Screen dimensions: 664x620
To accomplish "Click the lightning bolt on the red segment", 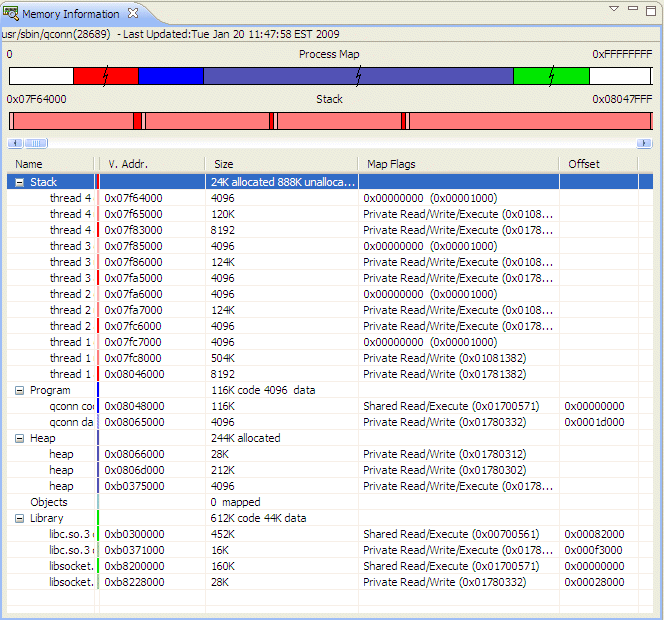I will tap(105, 76).
